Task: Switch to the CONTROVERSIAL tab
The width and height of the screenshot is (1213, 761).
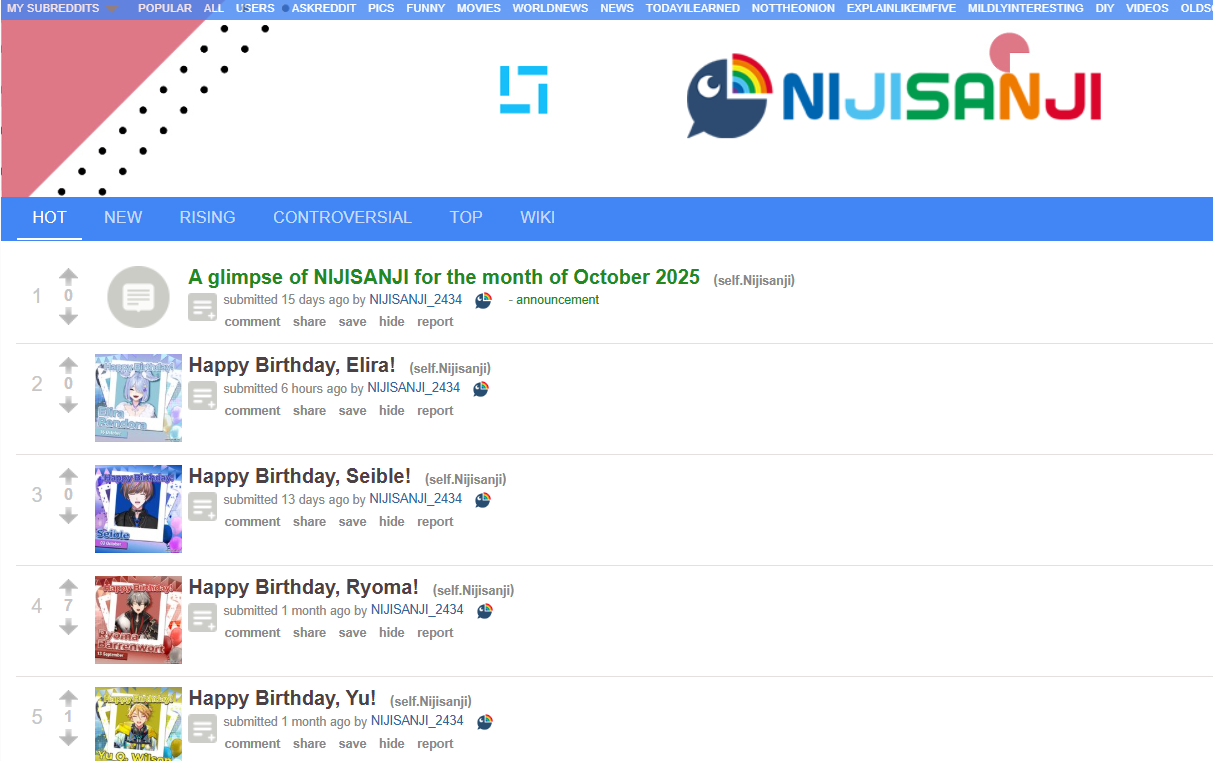Action: pos(343,217)
